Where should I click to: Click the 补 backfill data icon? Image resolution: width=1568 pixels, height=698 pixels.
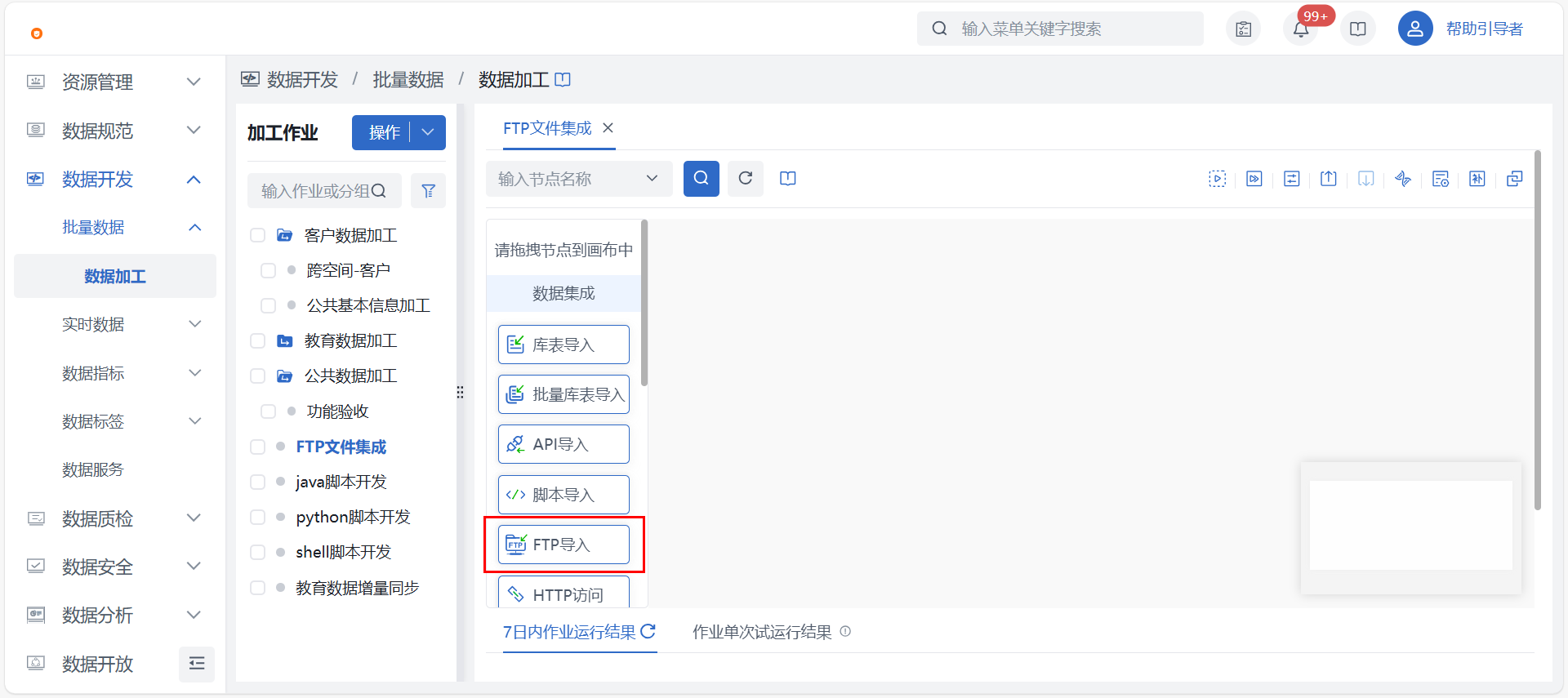(1477, 179)
